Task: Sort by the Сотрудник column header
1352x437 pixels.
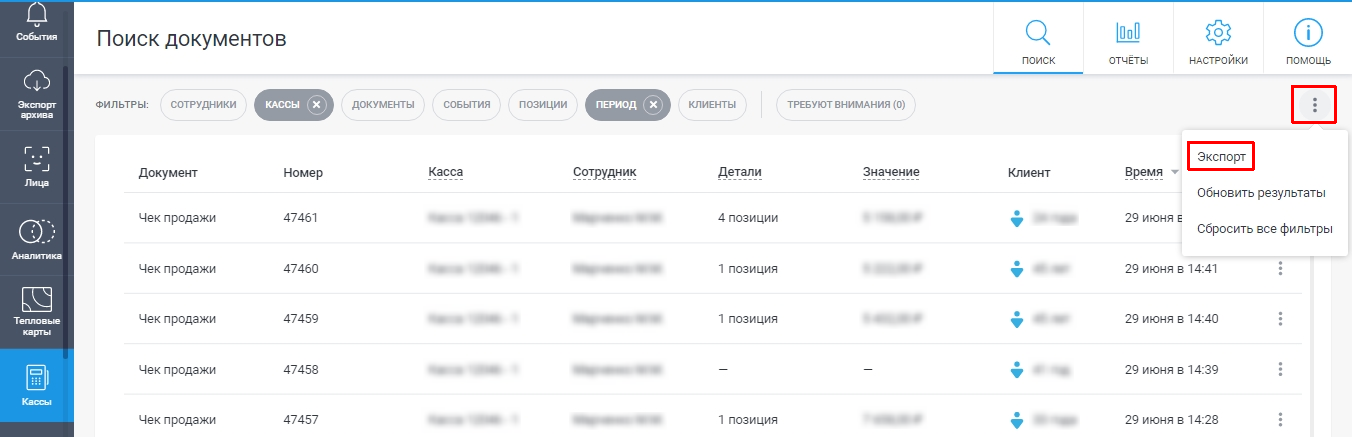Action: coord(605,172)
